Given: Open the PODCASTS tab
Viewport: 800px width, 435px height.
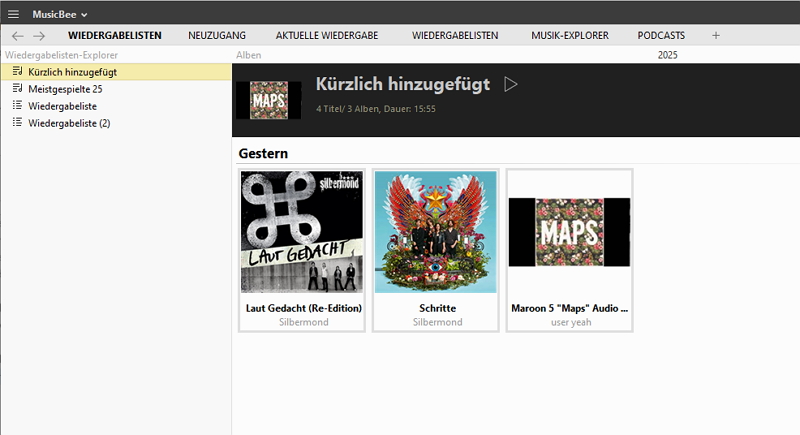Looking at the screenshot, I should tap(661, 36).
